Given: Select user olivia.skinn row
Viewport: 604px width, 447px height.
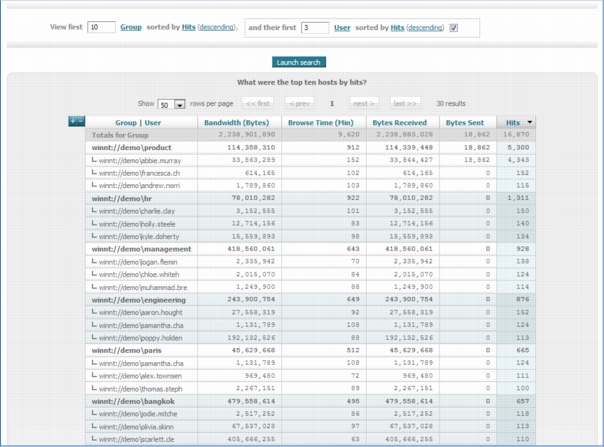Looking at the screenshot, I should point(310,427).
